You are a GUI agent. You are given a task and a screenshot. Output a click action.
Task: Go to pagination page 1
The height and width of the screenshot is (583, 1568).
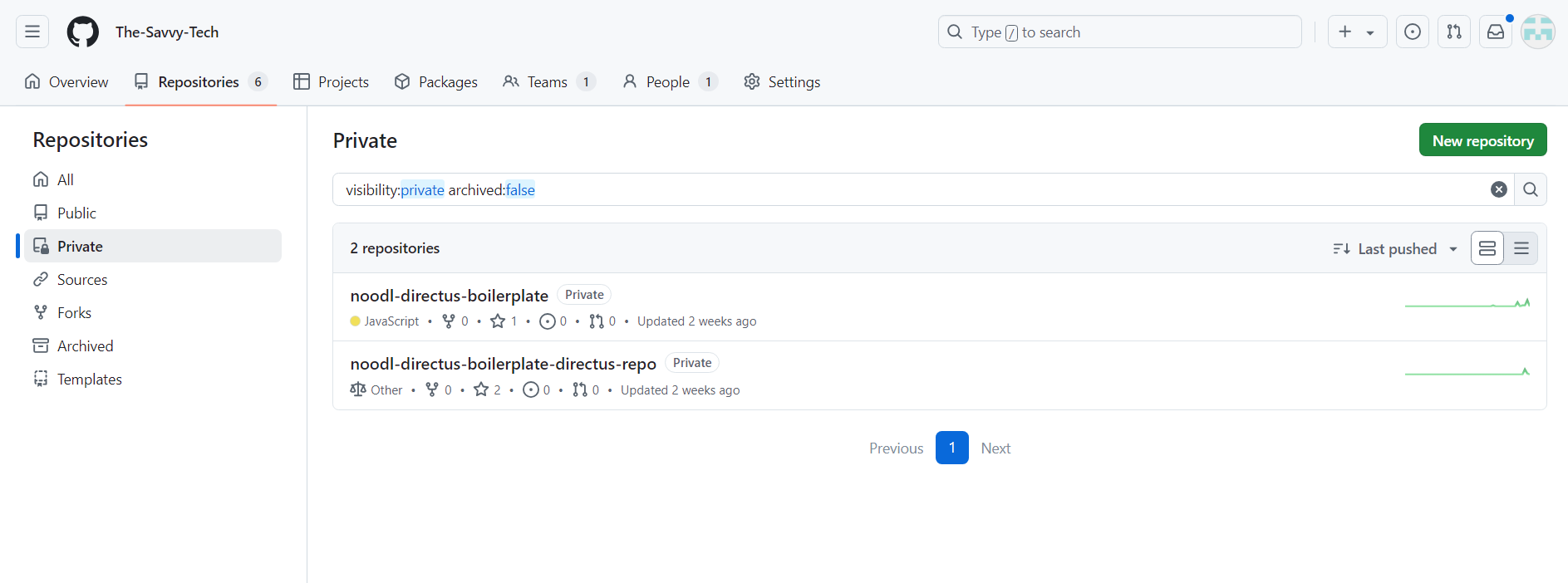(951, 448)
